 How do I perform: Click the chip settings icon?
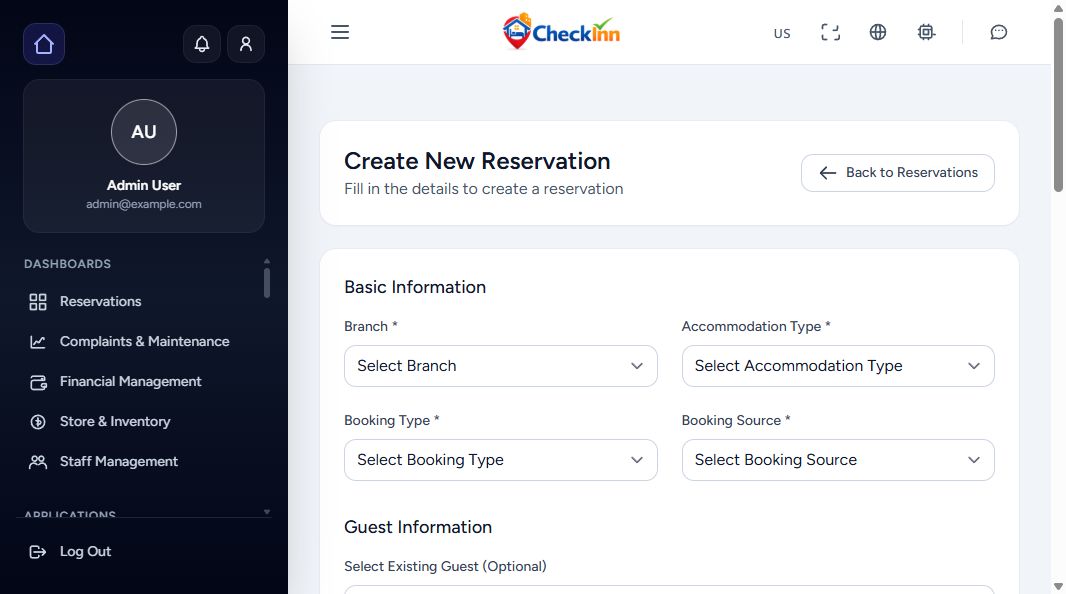click(x=926, y=32)
